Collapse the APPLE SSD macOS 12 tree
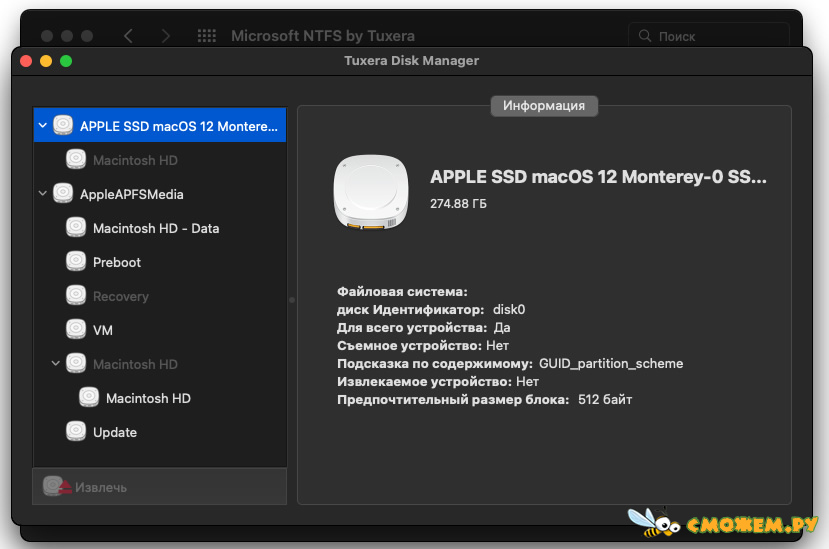This screenshot has width=829, height=549. (x=43, y=125)
